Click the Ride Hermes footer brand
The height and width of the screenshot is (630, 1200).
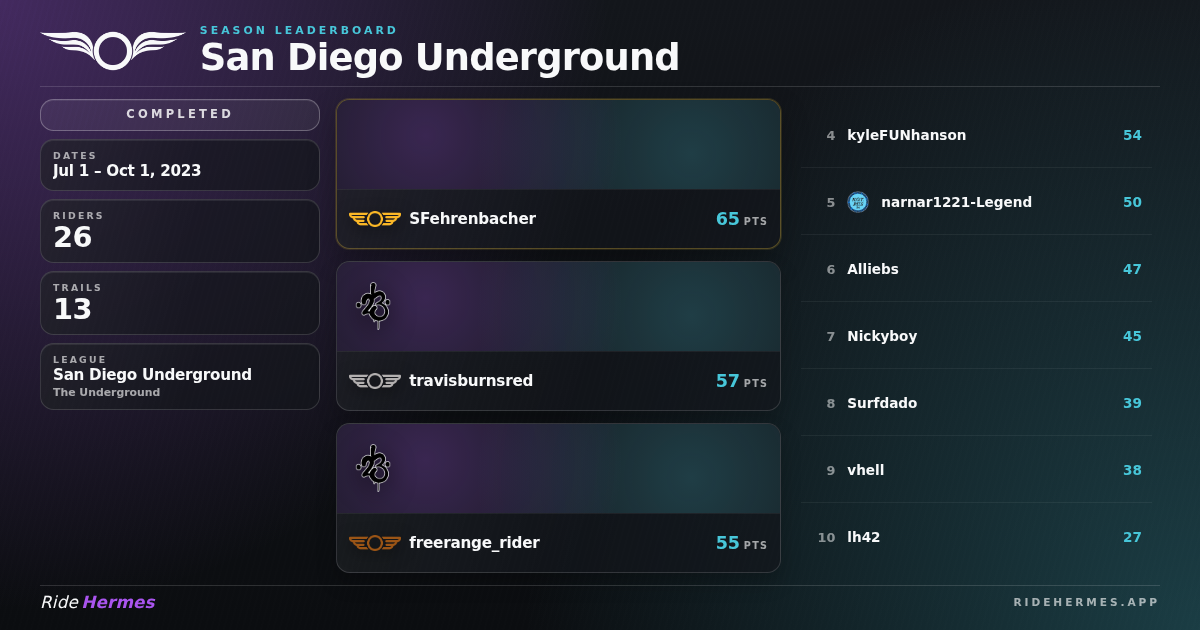click(x=98, y=602)
